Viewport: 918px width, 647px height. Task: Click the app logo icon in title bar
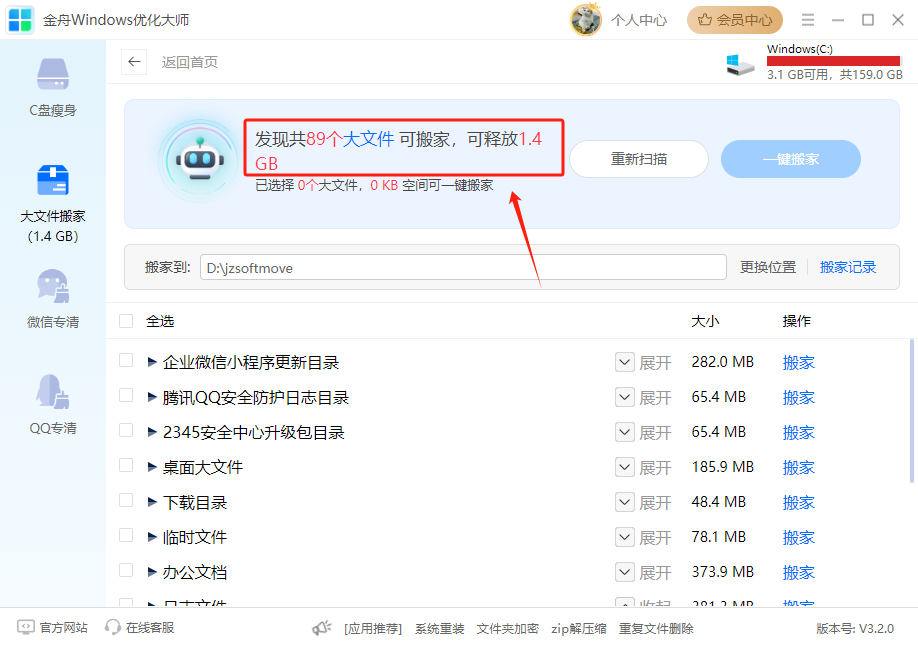click(x=20, y=20)
